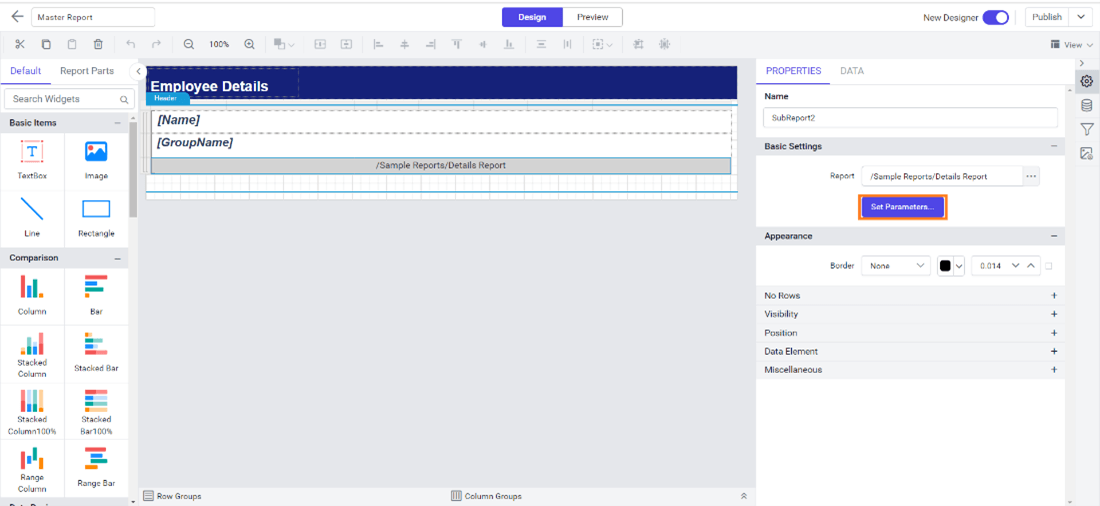Open the Image manager side icon
Screen dimensions: 1100x506
(1087, 153)
